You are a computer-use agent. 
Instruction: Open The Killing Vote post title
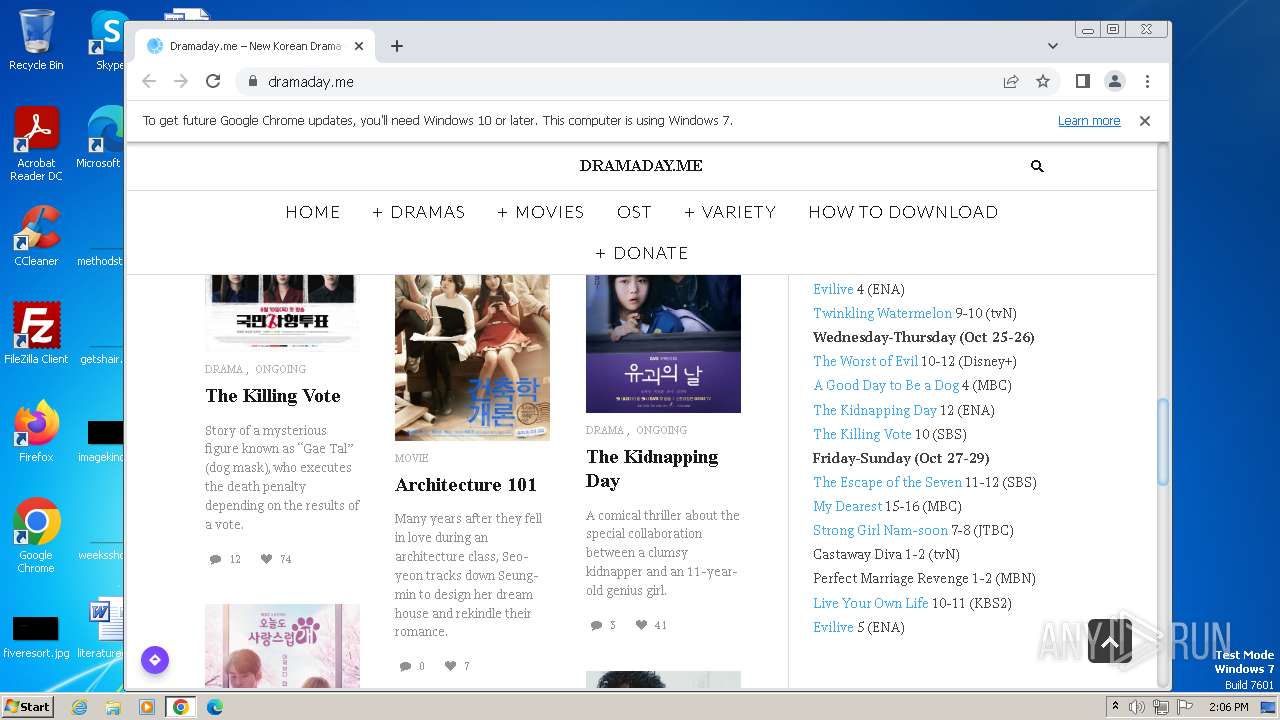point(273,396)
